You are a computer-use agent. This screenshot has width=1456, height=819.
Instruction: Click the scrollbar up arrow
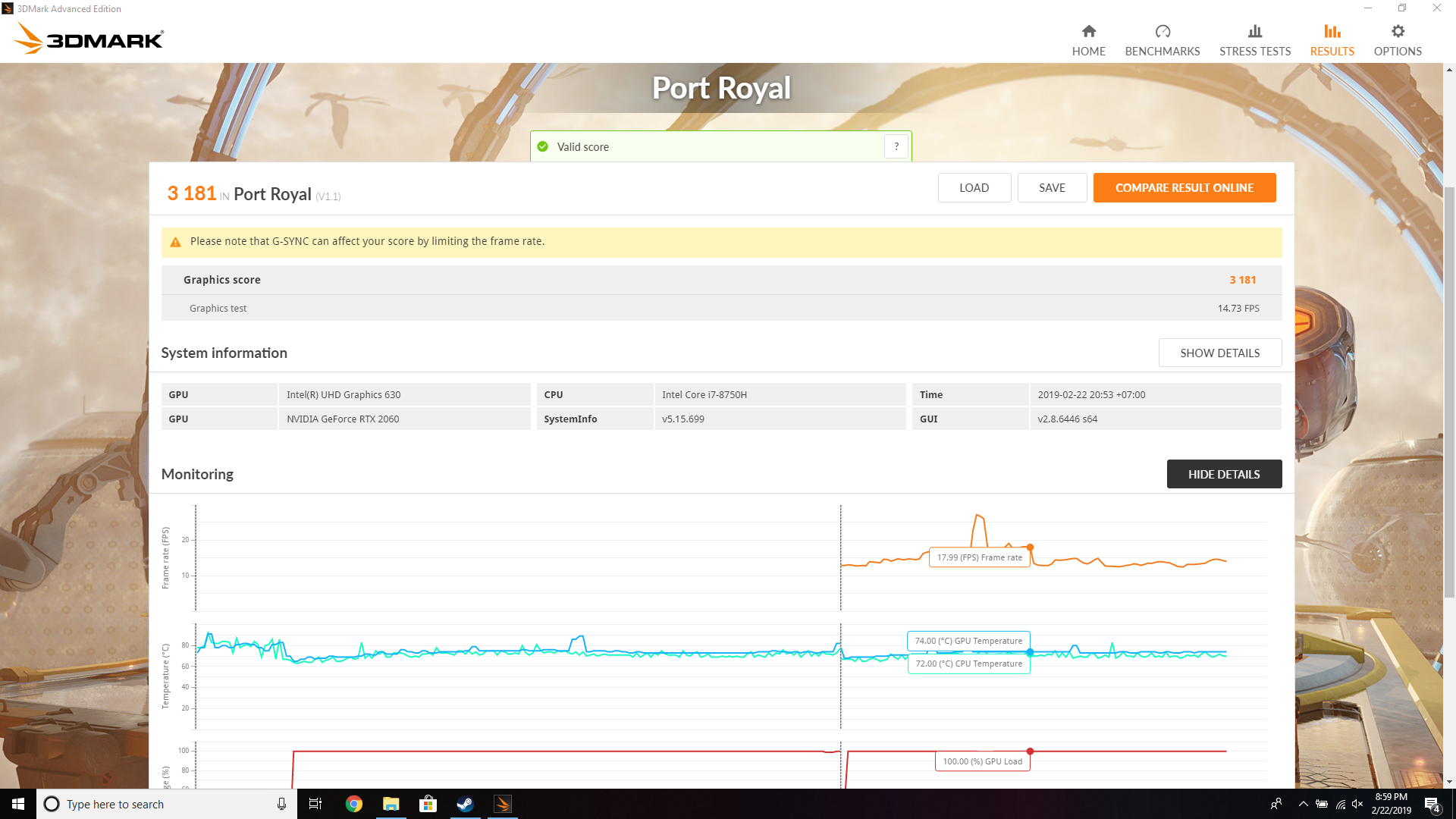[1449, 70]
